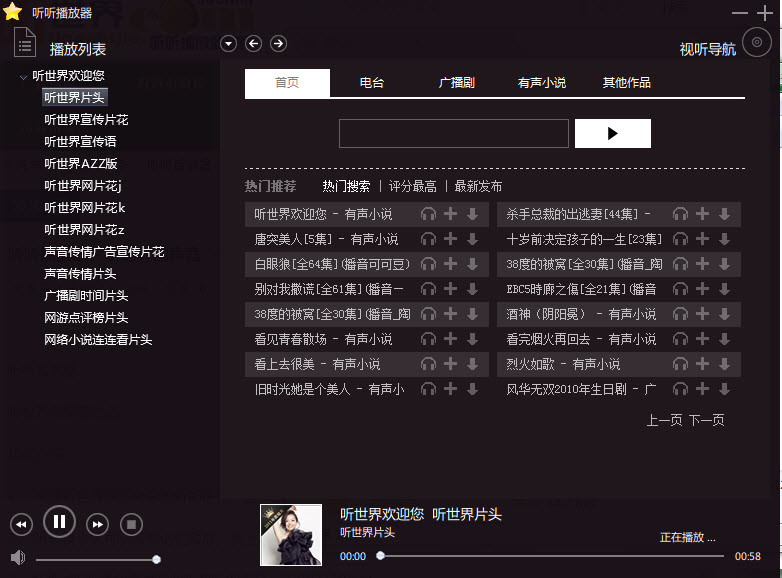Screen dimensions: 782x578
Task: Go back with the left arrow button
Action: click(253, 44)
